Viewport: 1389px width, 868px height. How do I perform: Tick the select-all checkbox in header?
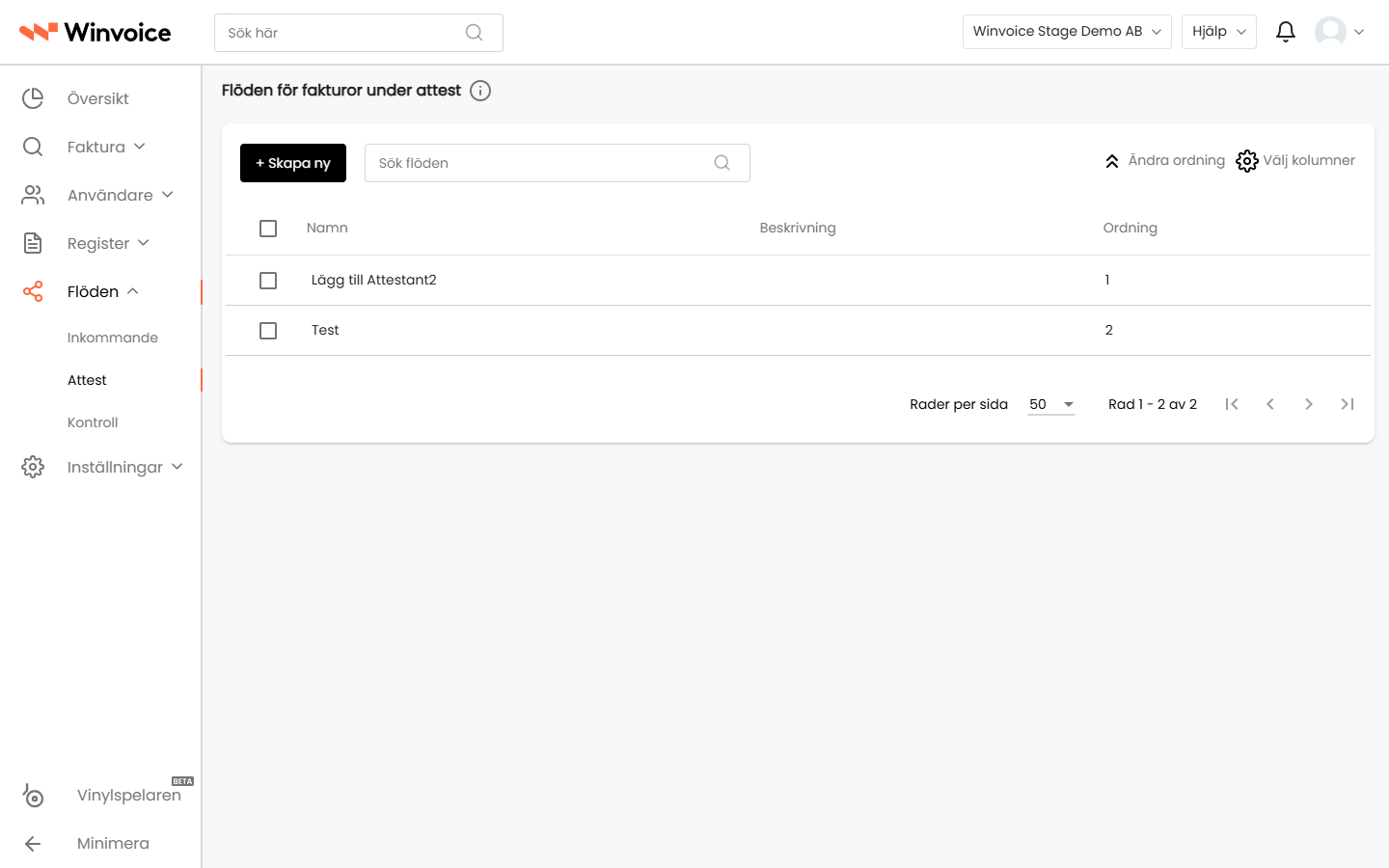(x=268, y=229)
